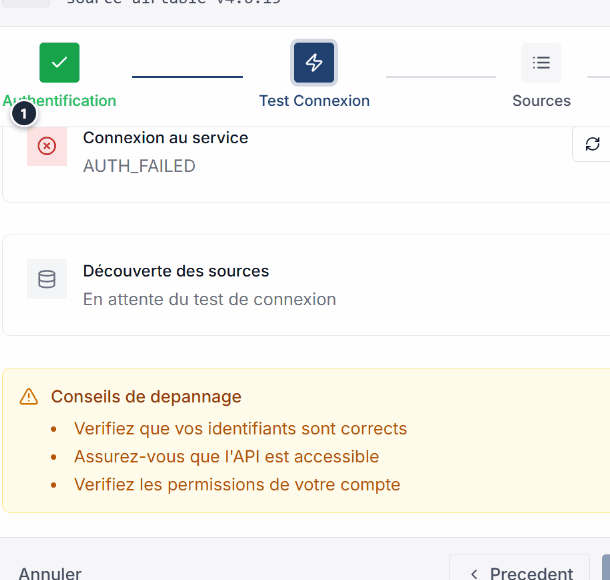Click the red error X icon

pos(47,146)
